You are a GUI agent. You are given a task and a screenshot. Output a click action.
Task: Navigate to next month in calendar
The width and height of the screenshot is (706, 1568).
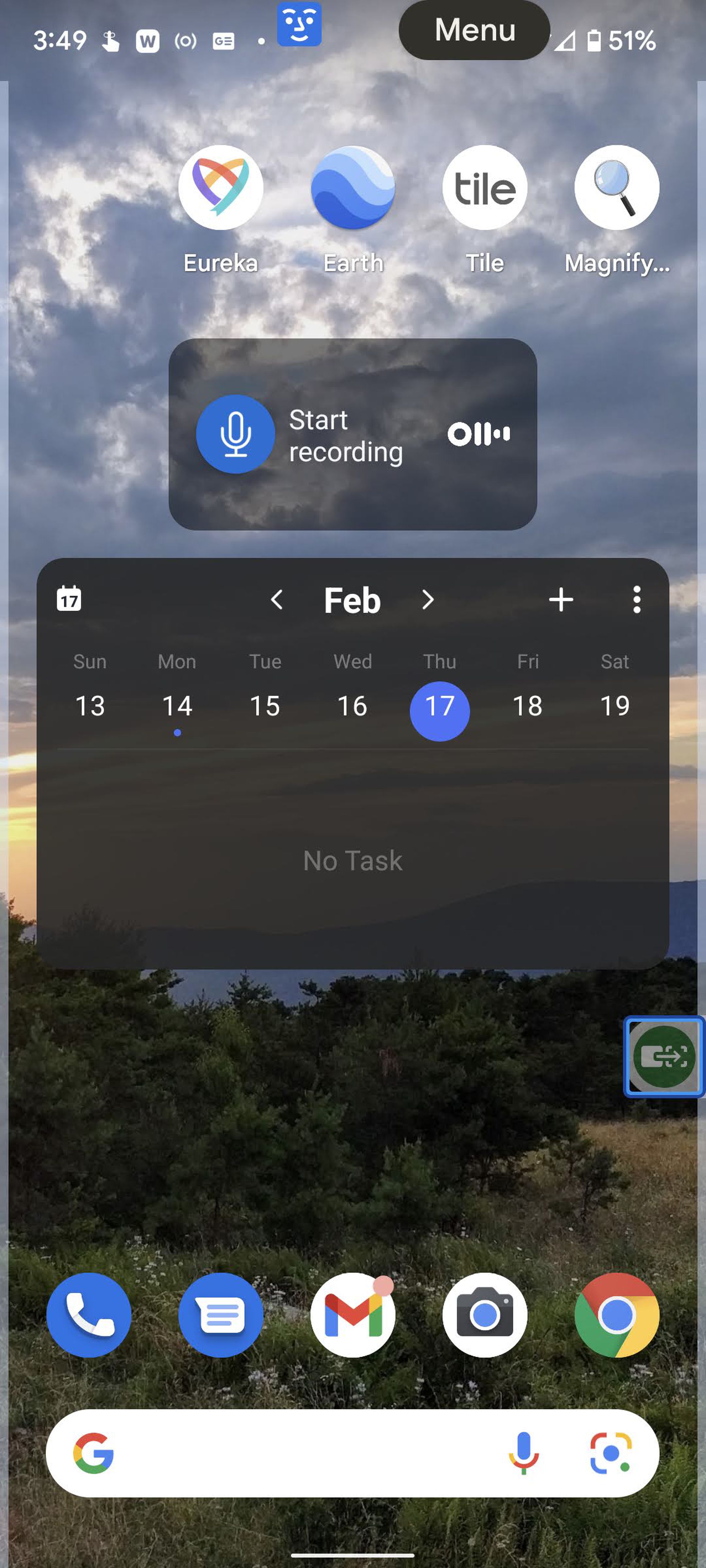click(428, 599)
